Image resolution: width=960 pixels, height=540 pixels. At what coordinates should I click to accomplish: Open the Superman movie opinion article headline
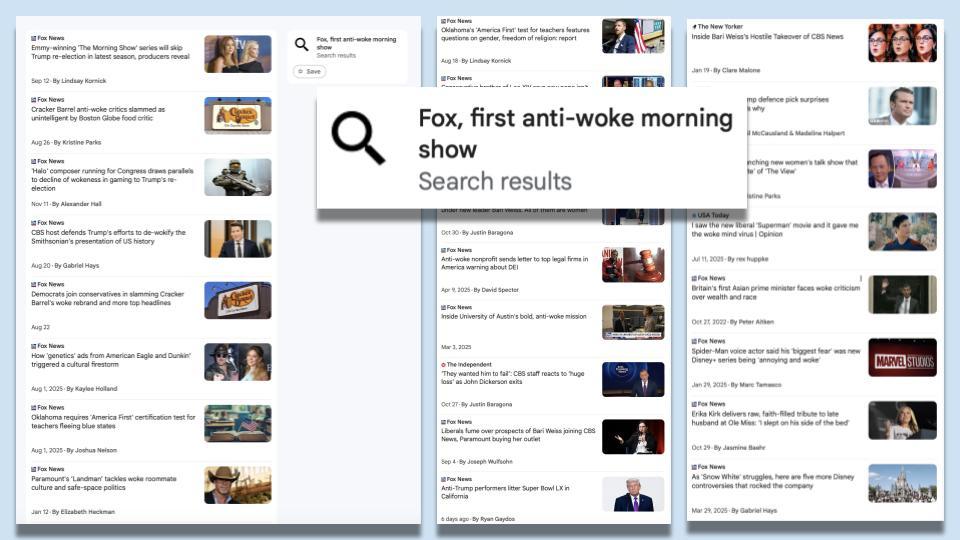[774, 230]
